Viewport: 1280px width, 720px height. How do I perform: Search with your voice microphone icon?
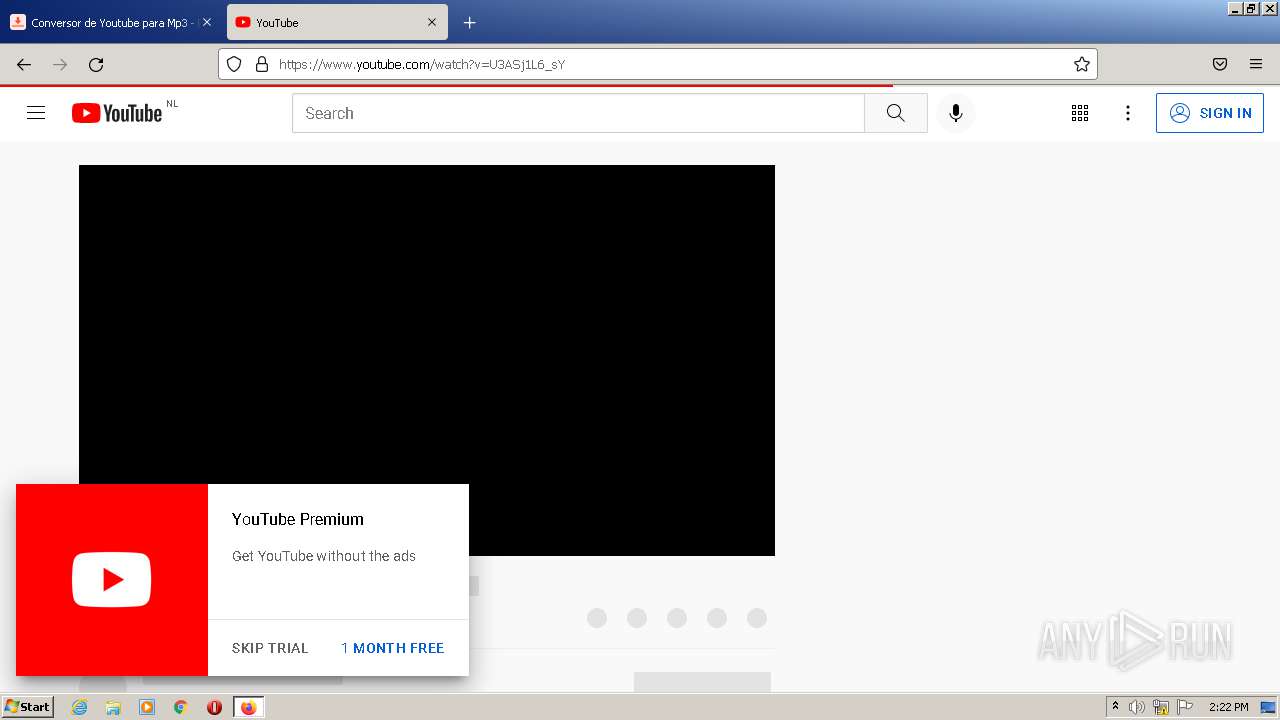pyautogui.click(x=956, y=113)
